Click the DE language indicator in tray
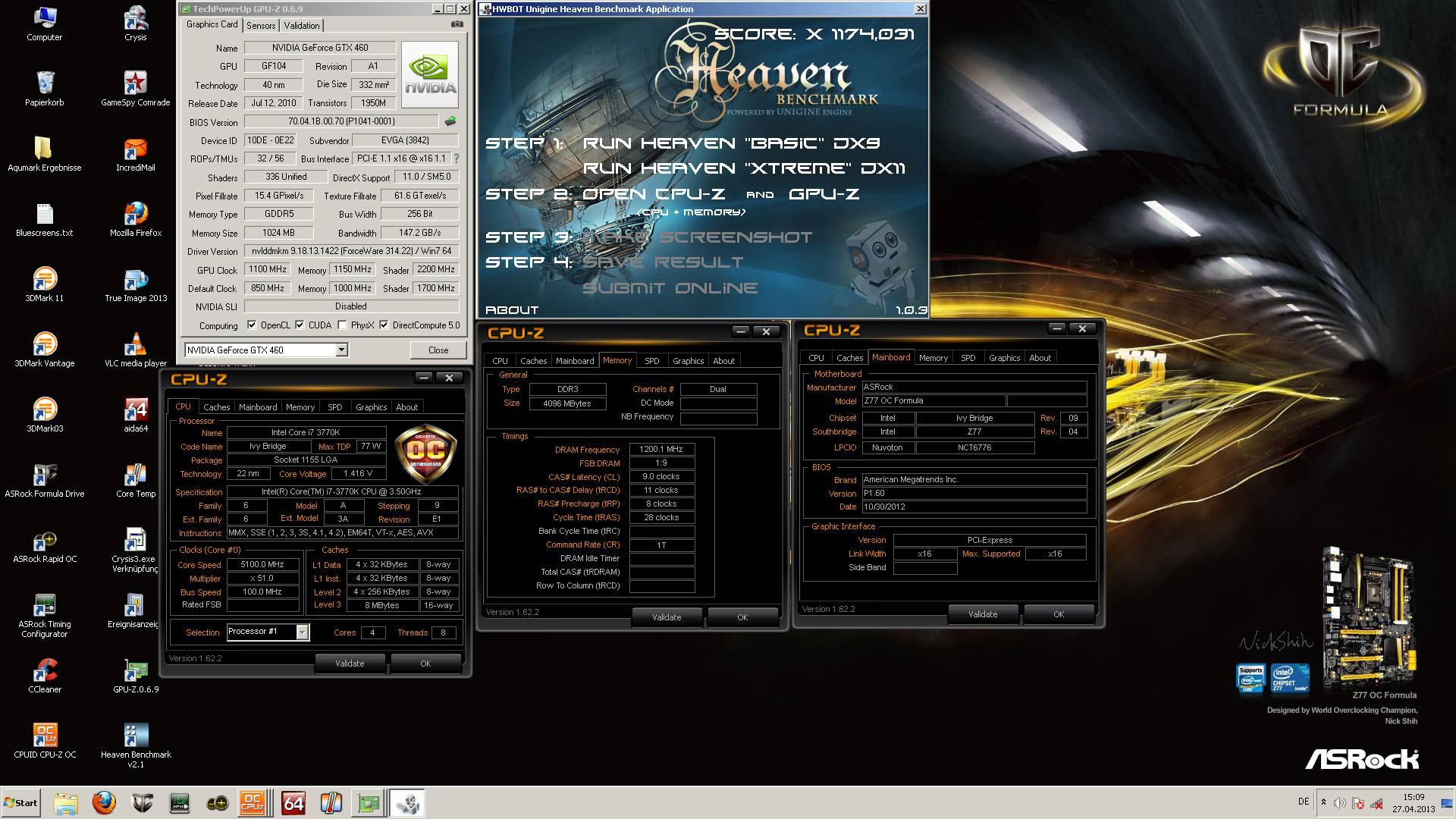Image resolution: width=1456 pixels, height=819 pixels. coord(1304,802)
